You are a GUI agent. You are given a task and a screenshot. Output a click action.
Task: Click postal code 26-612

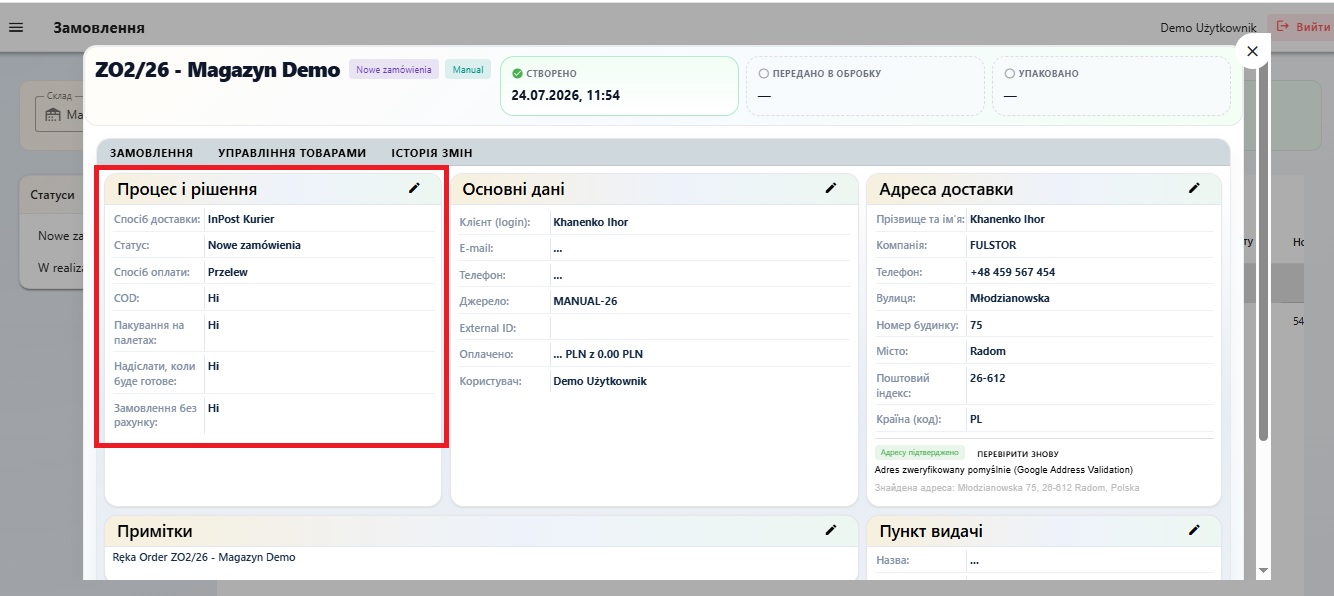988,378
